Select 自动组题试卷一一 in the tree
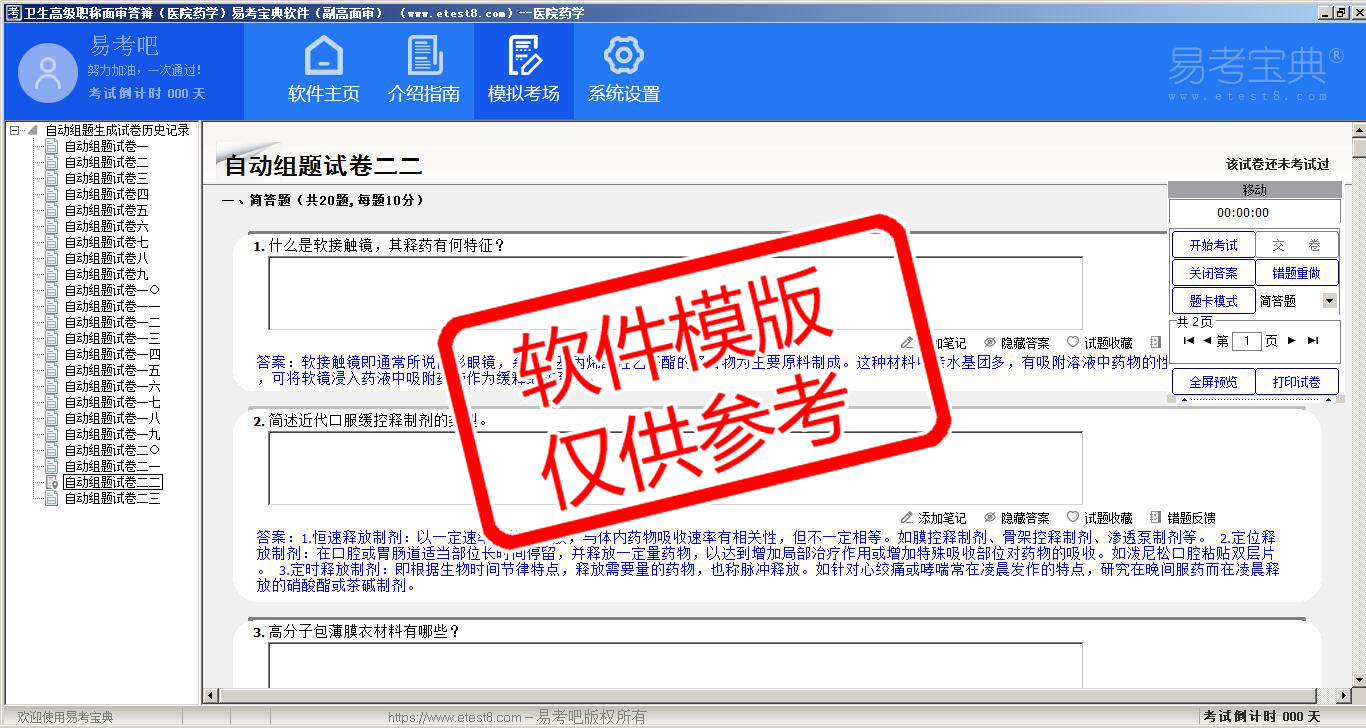 (x=112, y=306)
